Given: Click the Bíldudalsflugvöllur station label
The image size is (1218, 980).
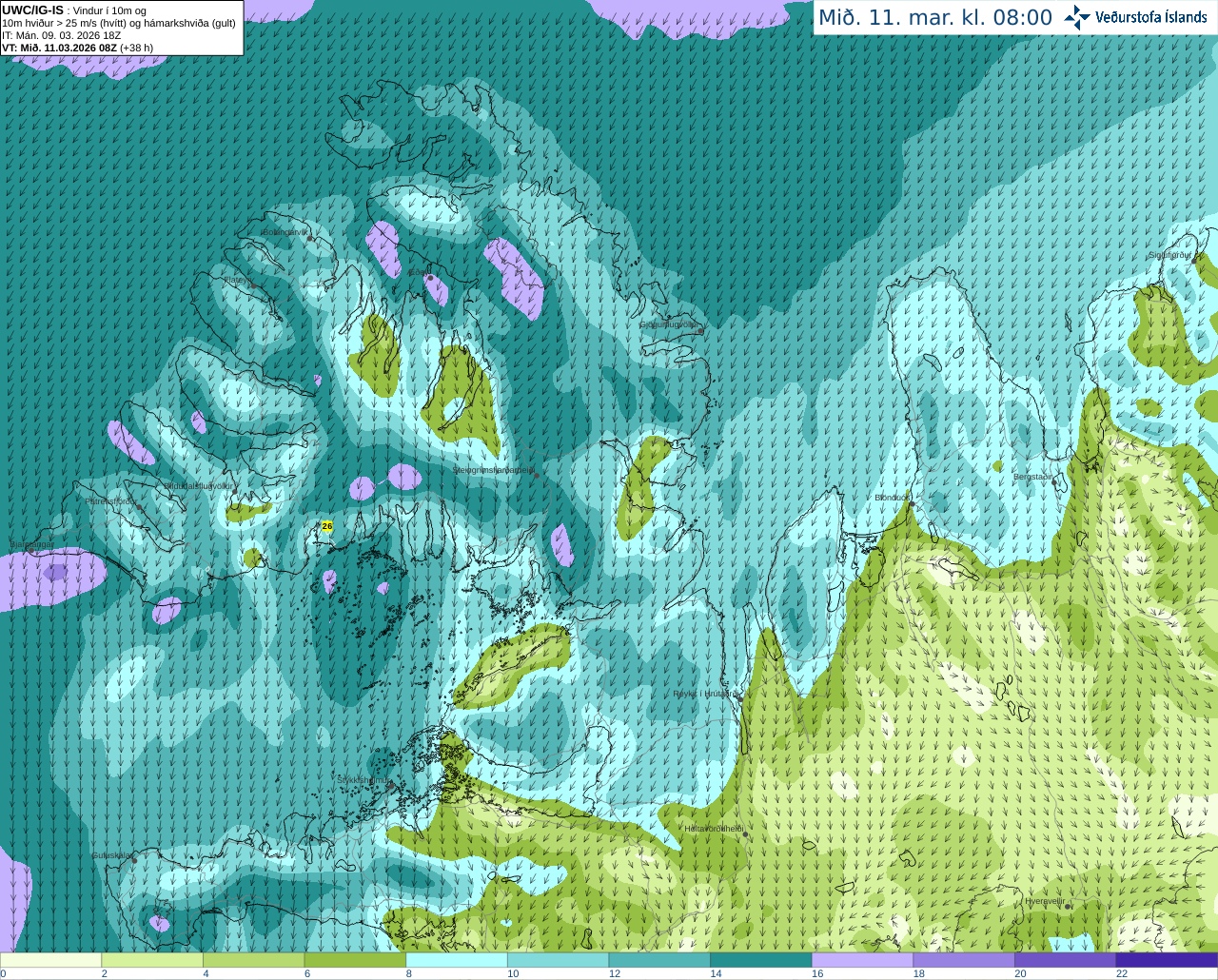Looking at the screenshot, I should [x=197, y=486].
